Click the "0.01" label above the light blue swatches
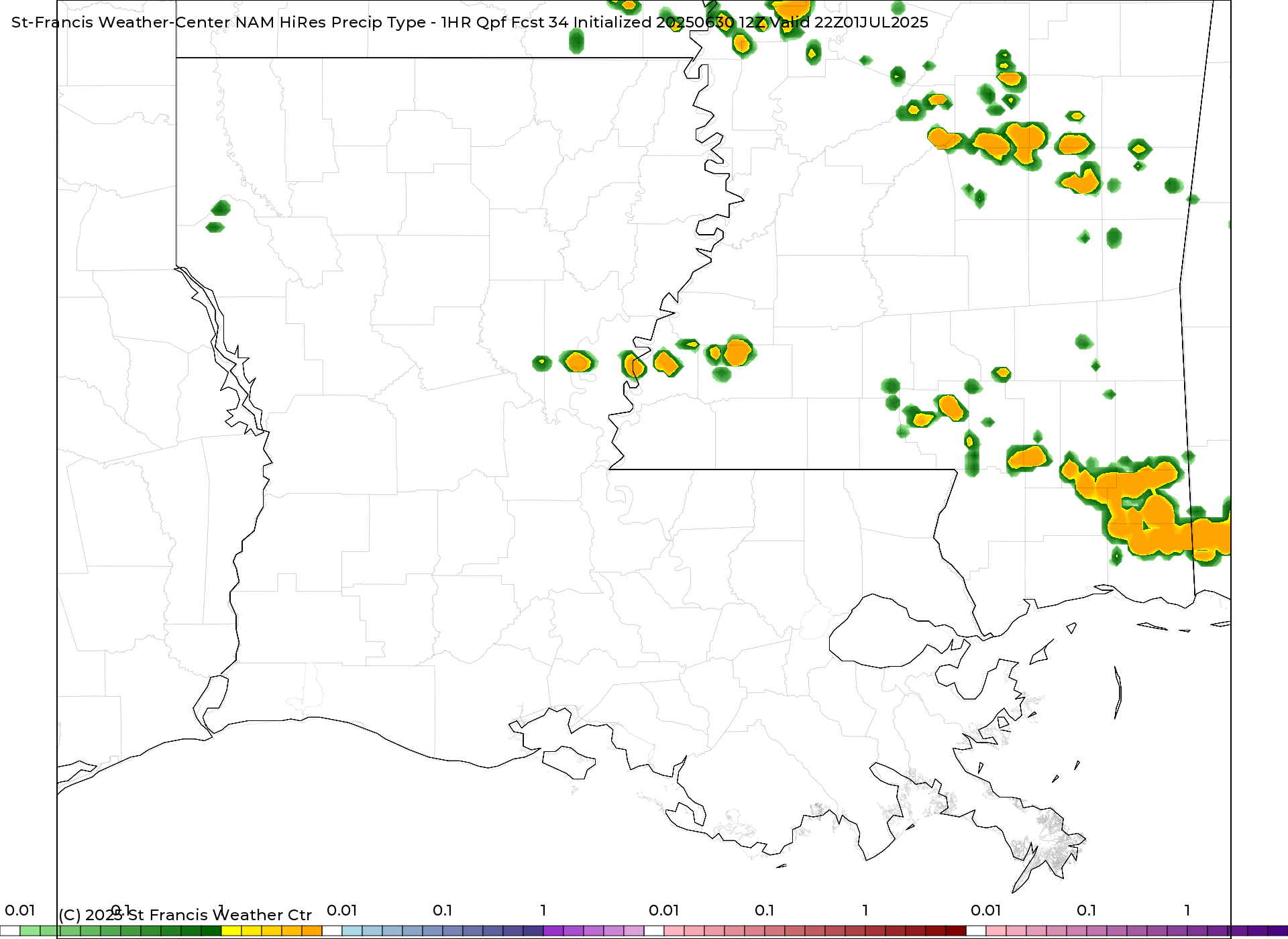 (x=342, y=910)
